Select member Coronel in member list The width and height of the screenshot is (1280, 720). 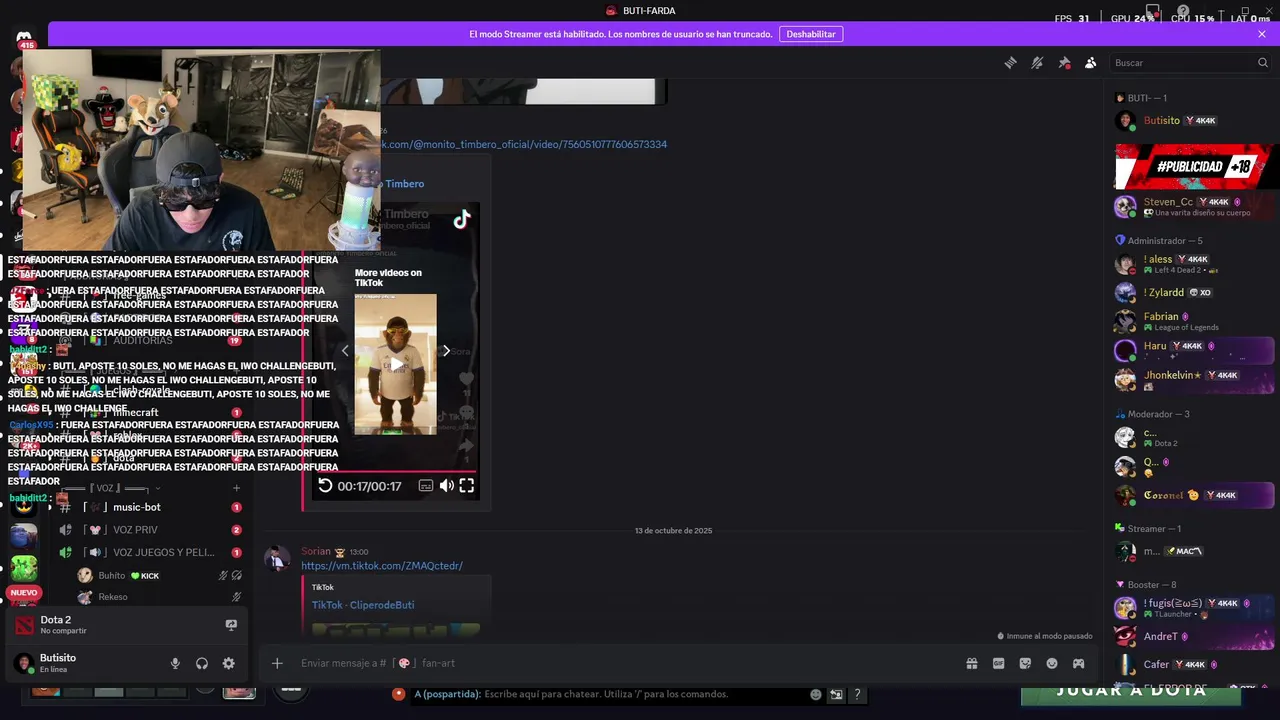coord(1193,495)
